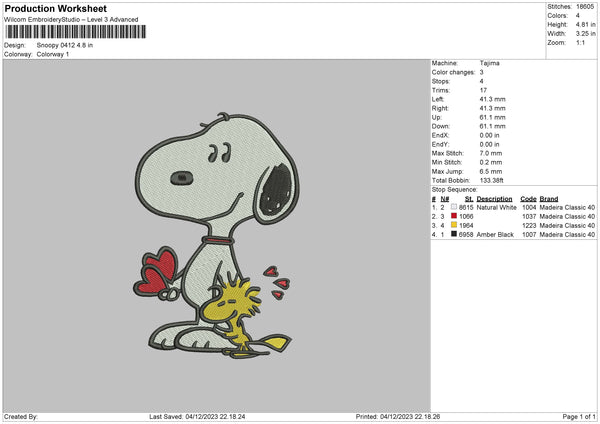Click the Description column header
This screenshot has height=424, width=600.
click(x=494, y=199)
